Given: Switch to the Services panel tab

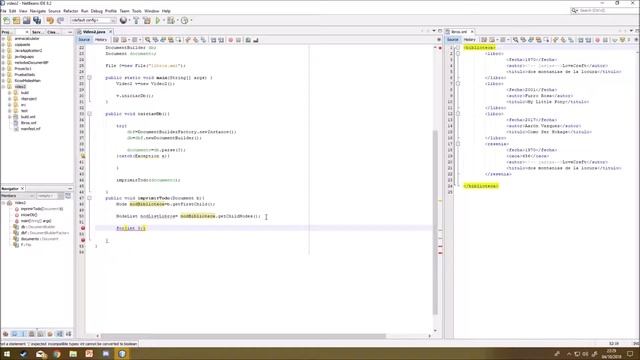Looking at the screenshot, I should point(37,32).
